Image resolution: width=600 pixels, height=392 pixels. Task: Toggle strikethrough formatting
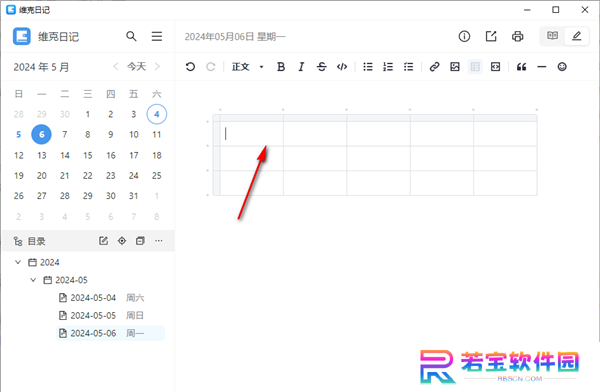322,67
